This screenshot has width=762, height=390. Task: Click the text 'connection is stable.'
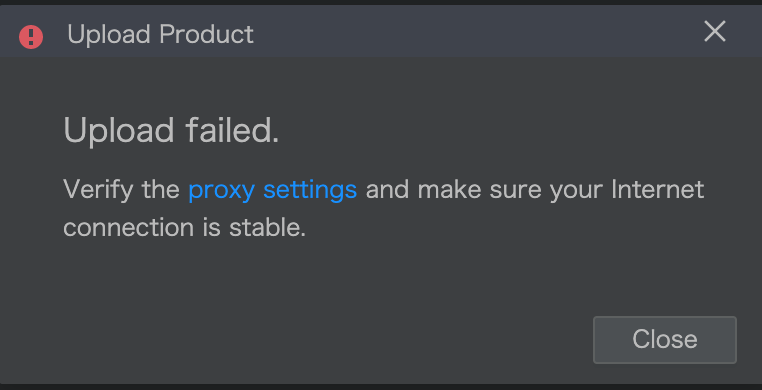coord(185,227)
